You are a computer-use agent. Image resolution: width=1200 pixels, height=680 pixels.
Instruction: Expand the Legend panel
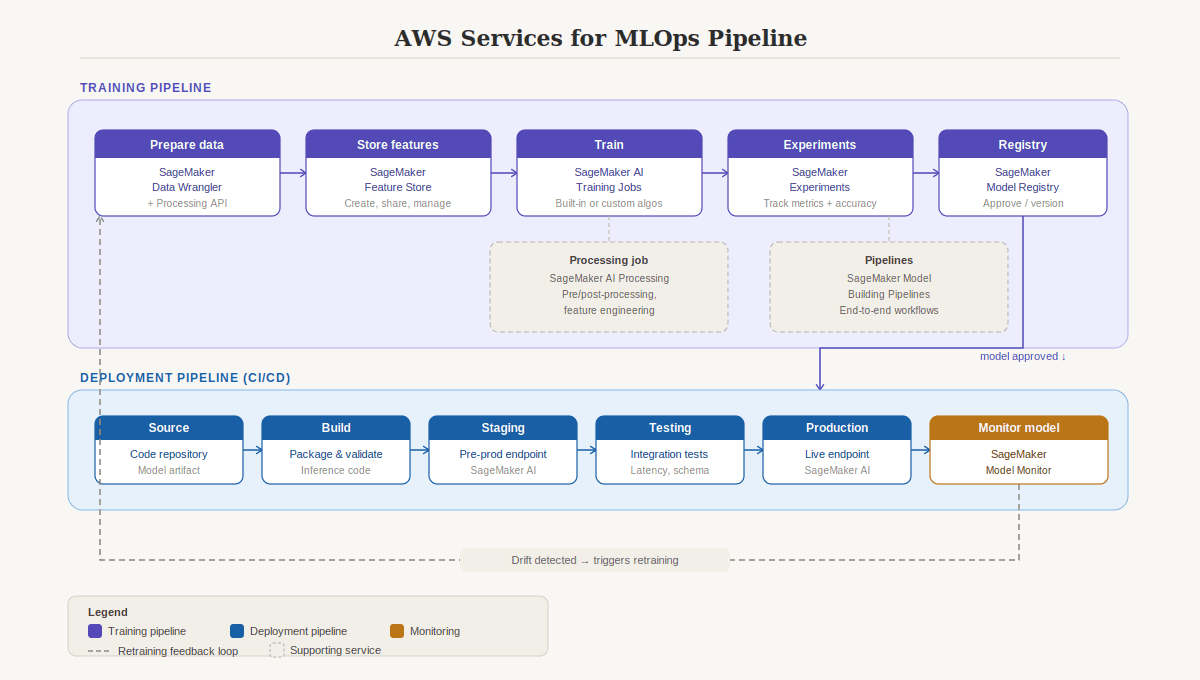click(x=107, y=611)
